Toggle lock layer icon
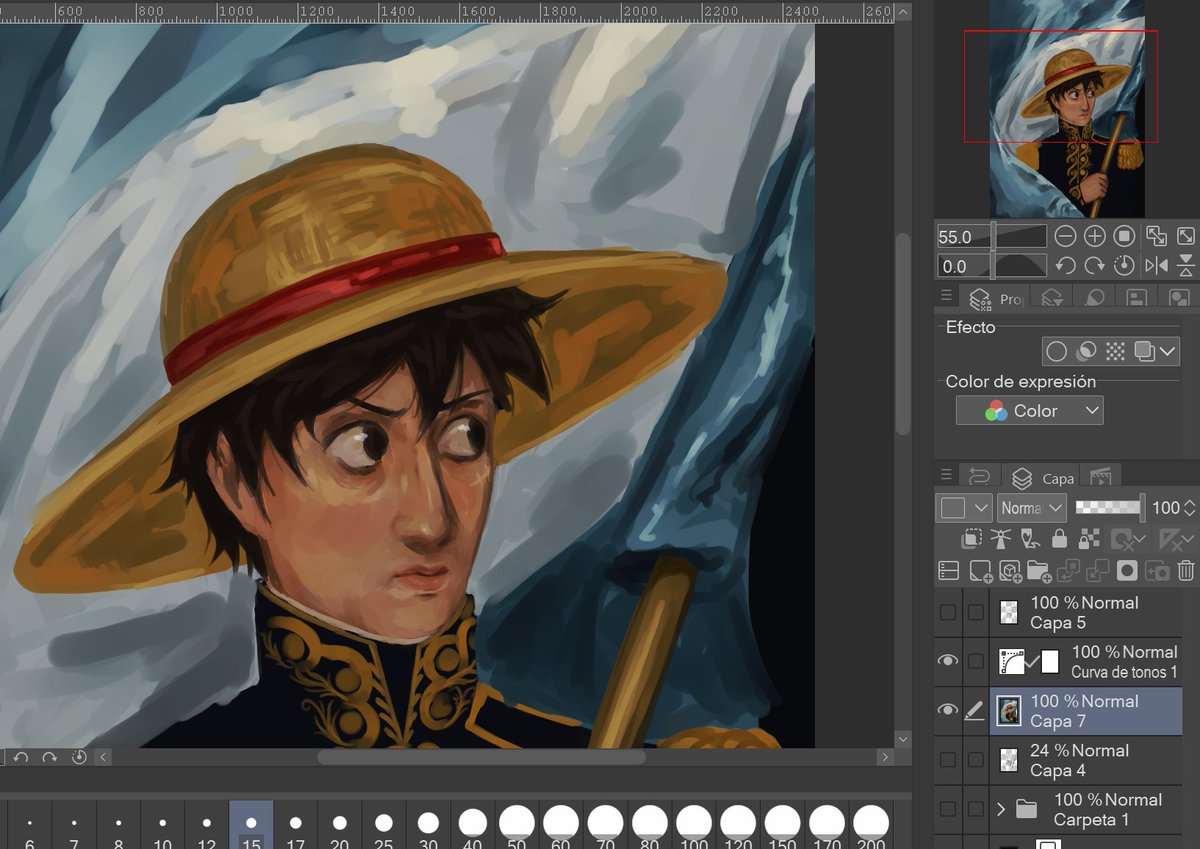The height and width of the screenshot is (849, 1200). point(1059,540)
